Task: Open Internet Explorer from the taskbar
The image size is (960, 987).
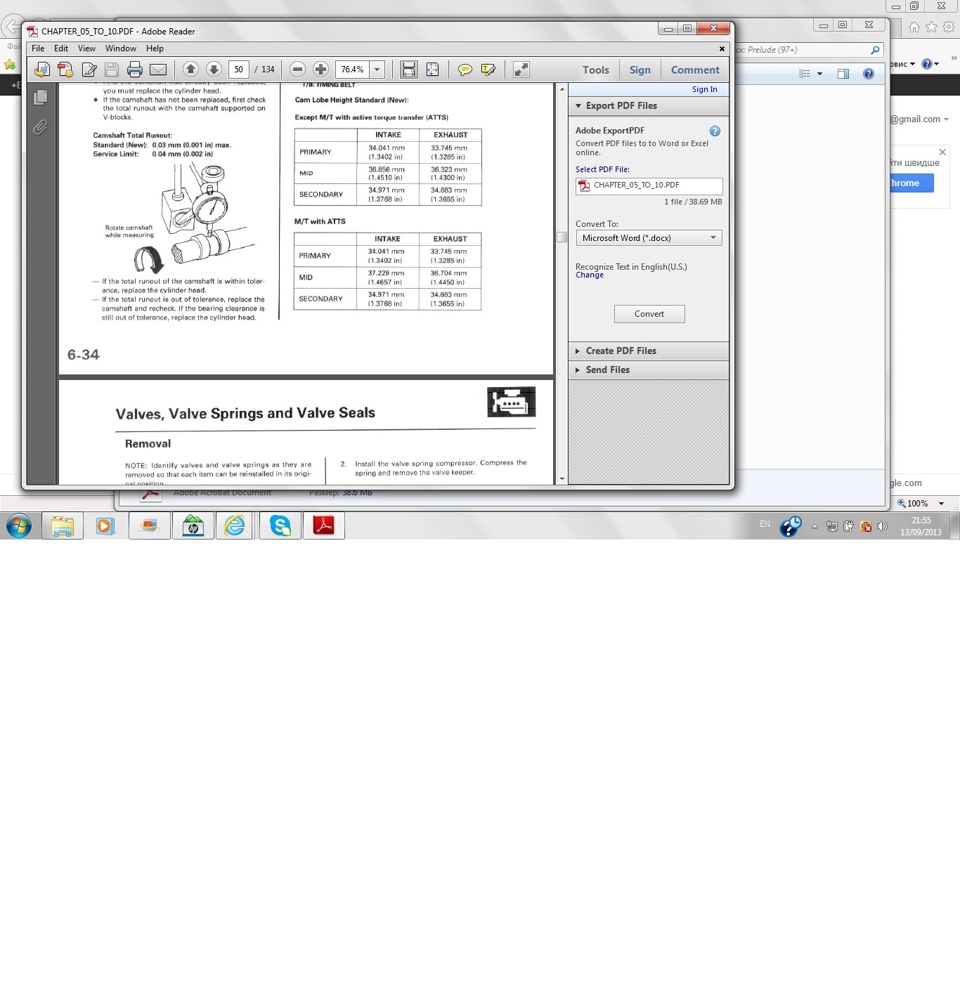Action: click(235, 526)
